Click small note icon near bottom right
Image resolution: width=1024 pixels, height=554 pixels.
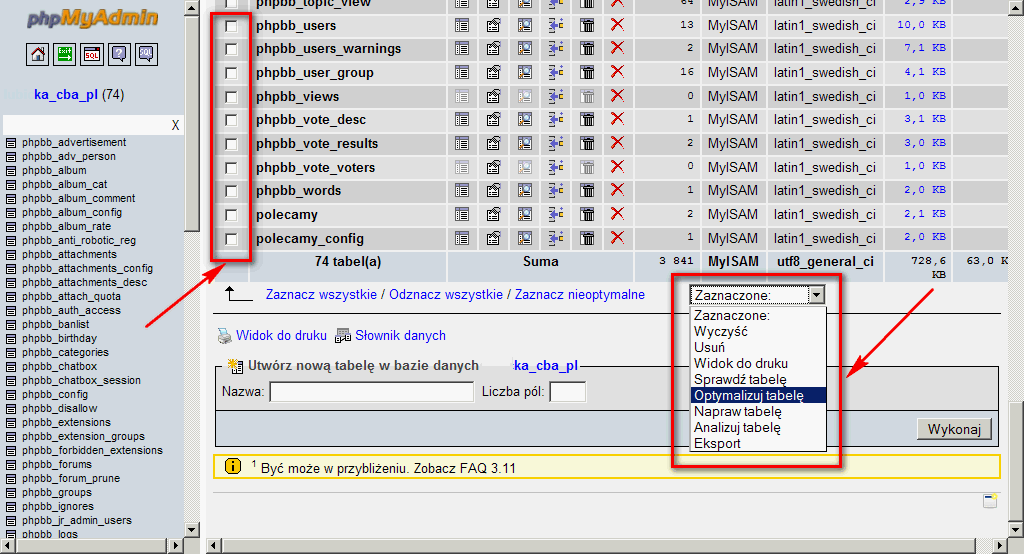990,501
